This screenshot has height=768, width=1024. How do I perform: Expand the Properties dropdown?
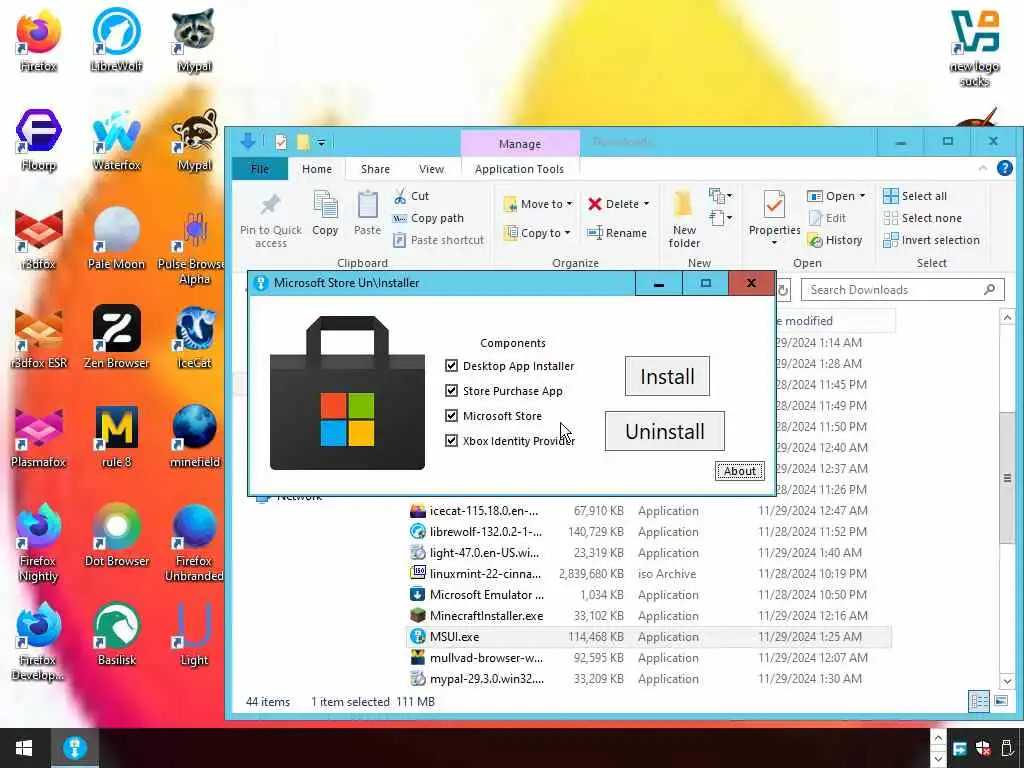pos(775,242)
